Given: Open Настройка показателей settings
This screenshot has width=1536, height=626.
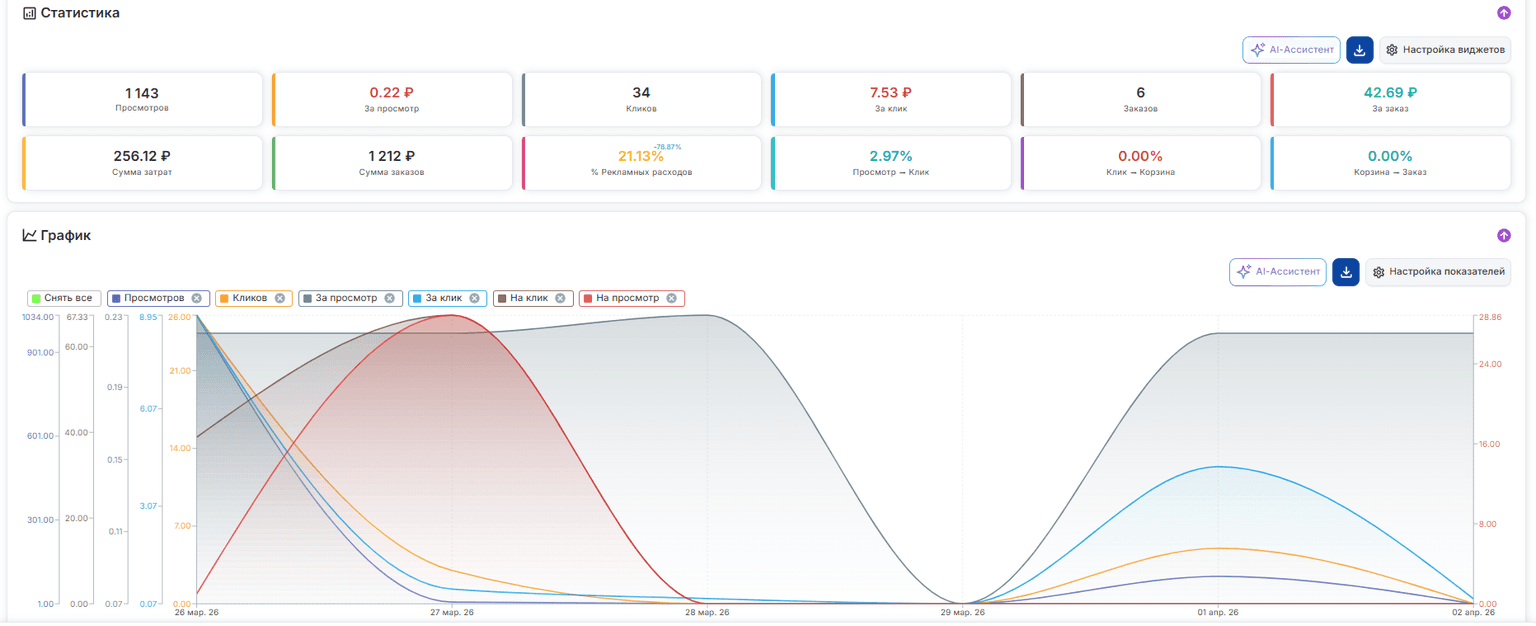Looking at the screenshot, I should click(x=1437, y=272).
